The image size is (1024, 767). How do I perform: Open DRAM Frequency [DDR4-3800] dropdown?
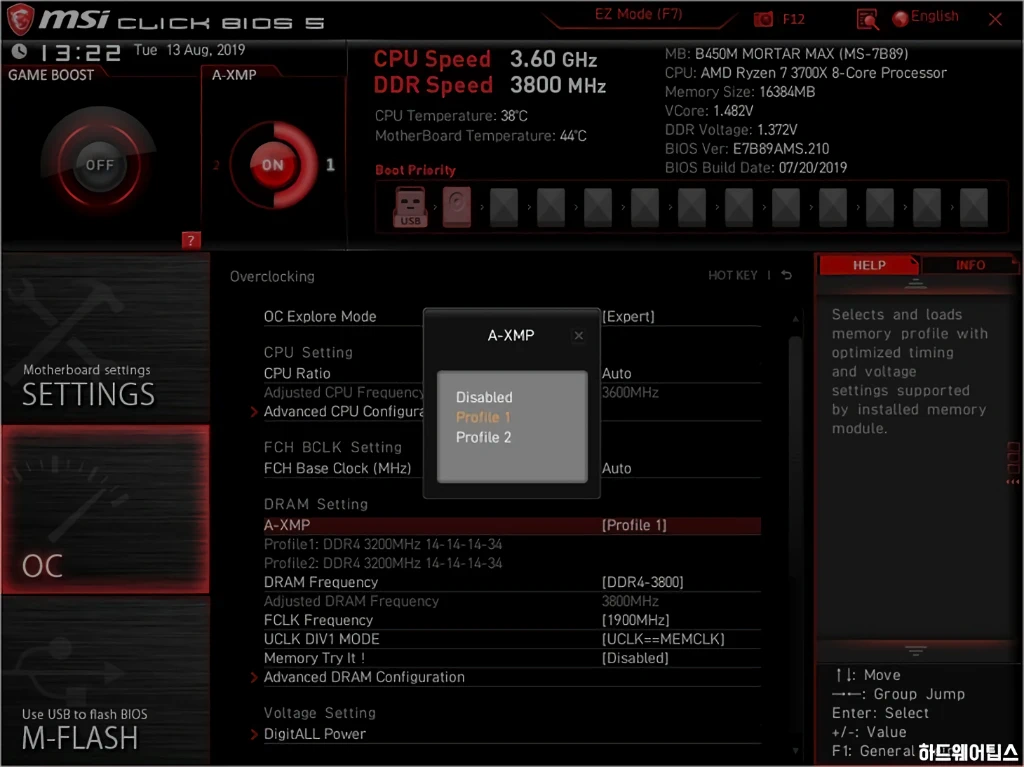[x=643, y=582]
